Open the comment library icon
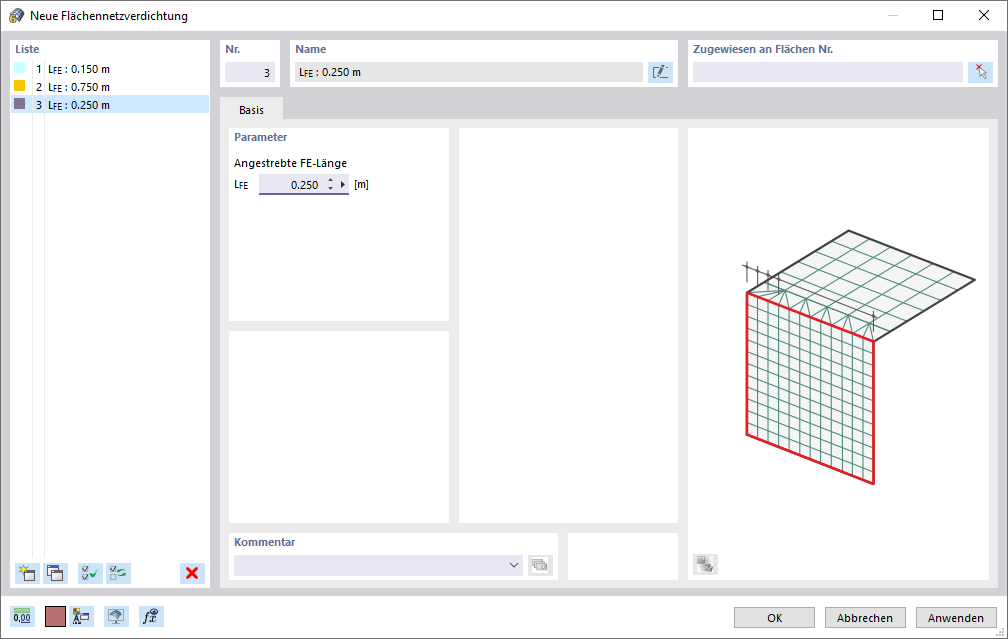 [x=540, y=565]
